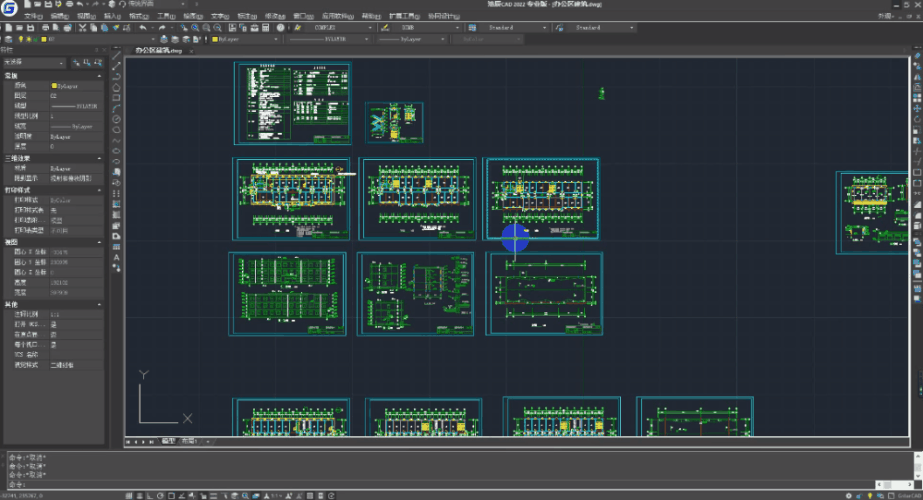The image size is (923, 500).
Task: Collapse the 三维效果 properties section
Action: point(98,158)
